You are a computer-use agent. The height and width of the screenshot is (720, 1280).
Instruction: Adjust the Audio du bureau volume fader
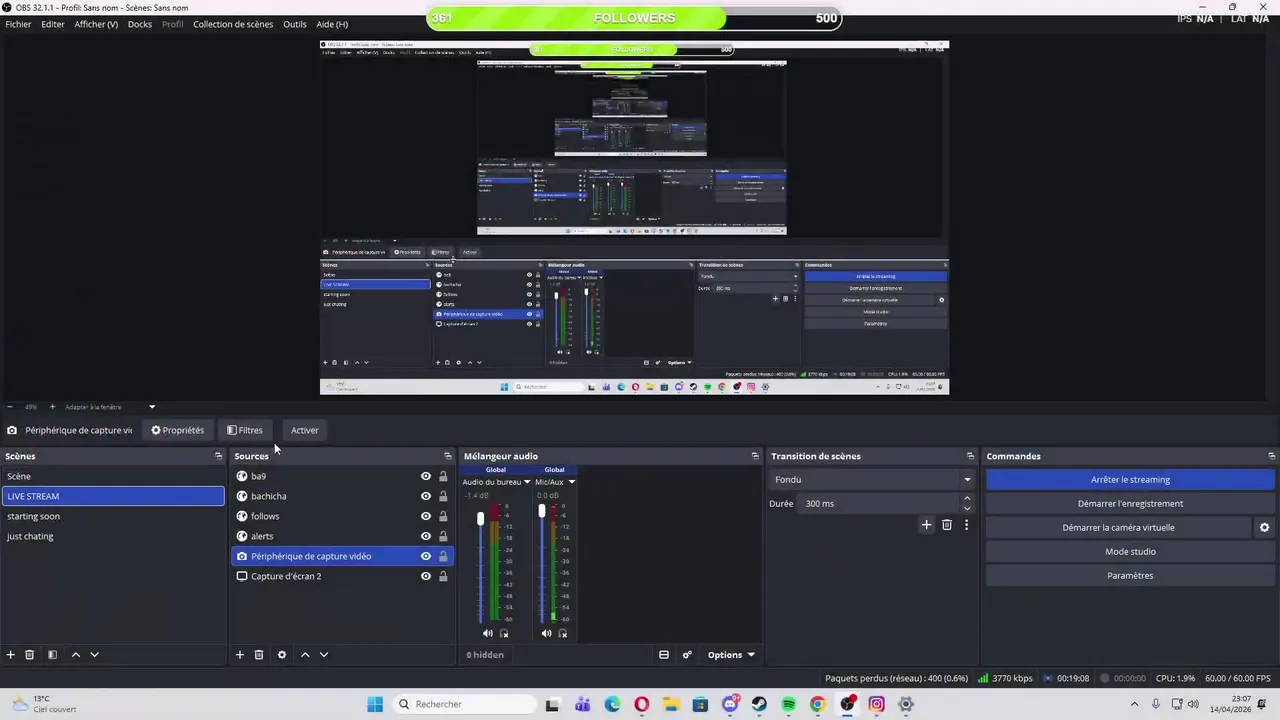480,519
